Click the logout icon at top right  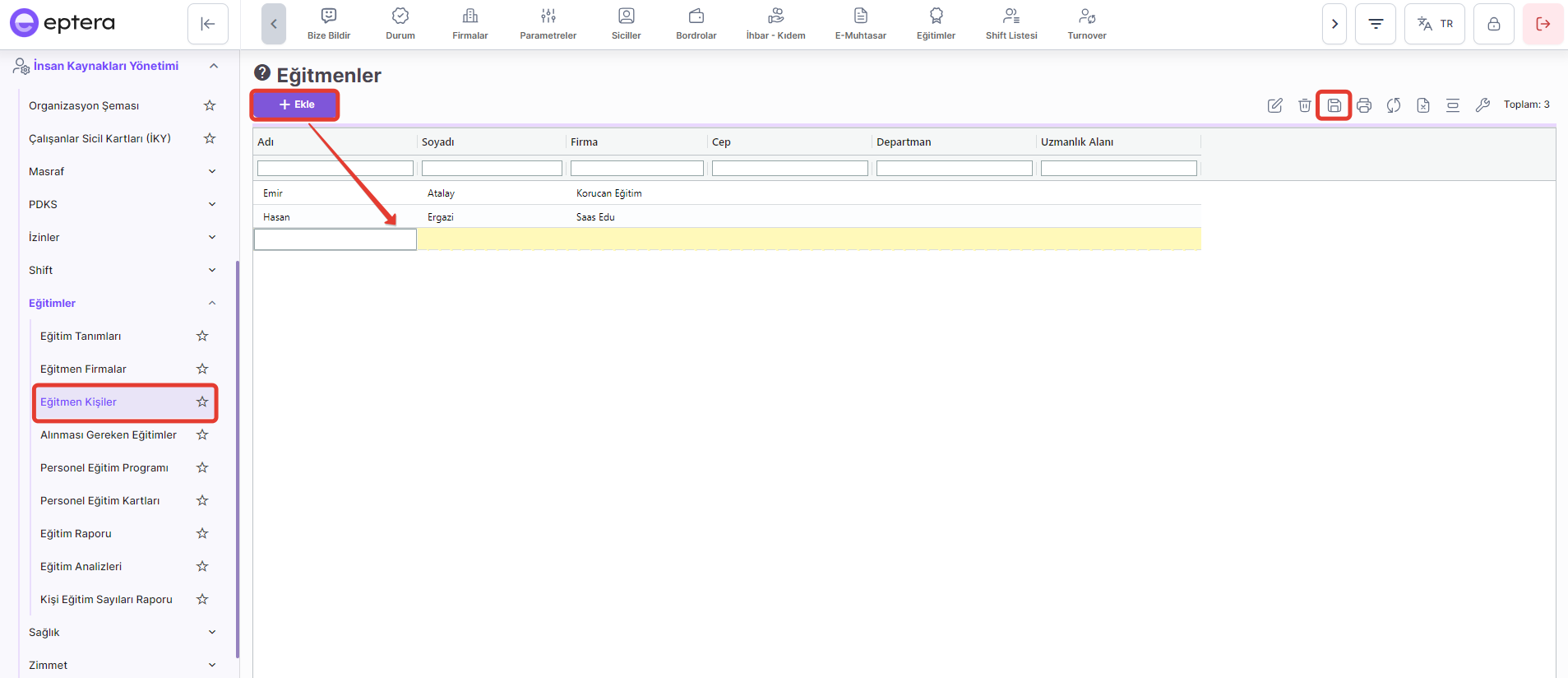coord(1543,24)
